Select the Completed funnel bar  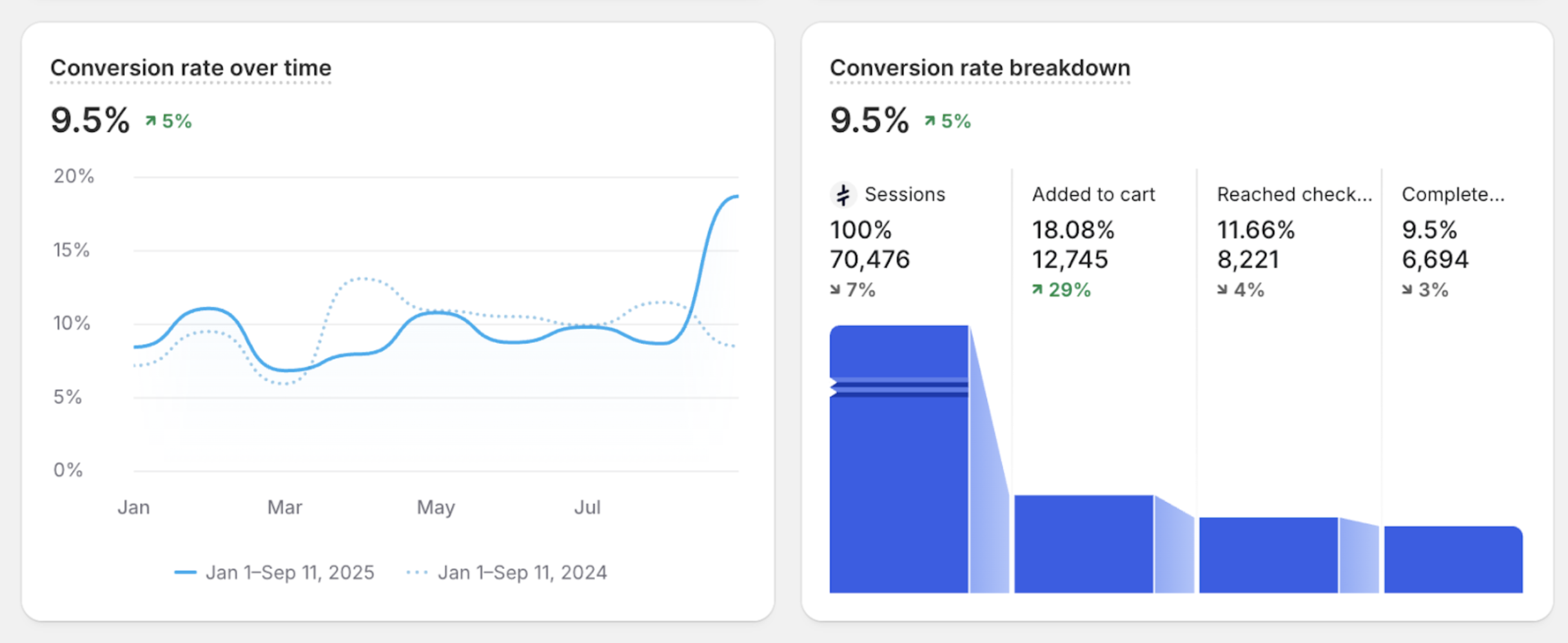[x=1453, y=559]
